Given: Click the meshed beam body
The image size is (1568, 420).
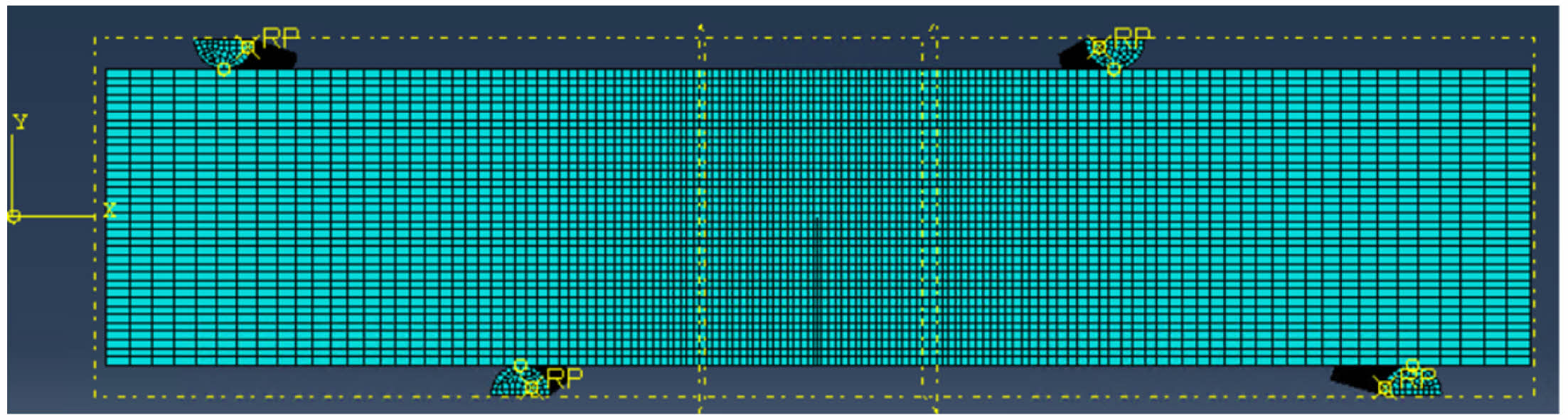Looking at the screenshot, I should point(818,217).
